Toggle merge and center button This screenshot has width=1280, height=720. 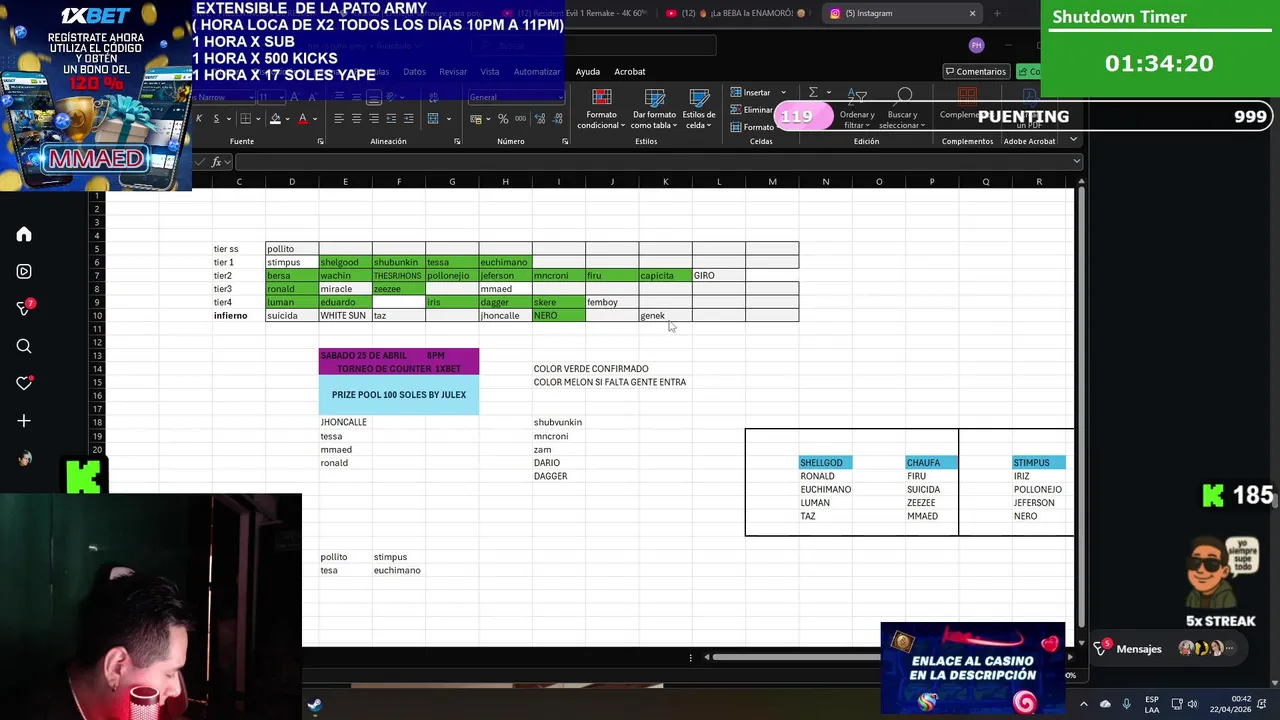433,119
